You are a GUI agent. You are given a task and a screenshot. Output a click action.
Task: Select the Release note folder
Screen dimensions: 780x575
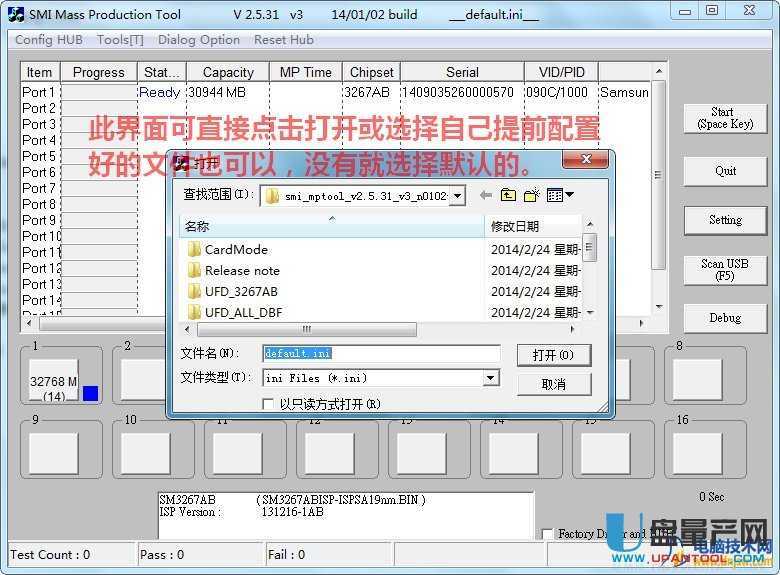point(241,270)
